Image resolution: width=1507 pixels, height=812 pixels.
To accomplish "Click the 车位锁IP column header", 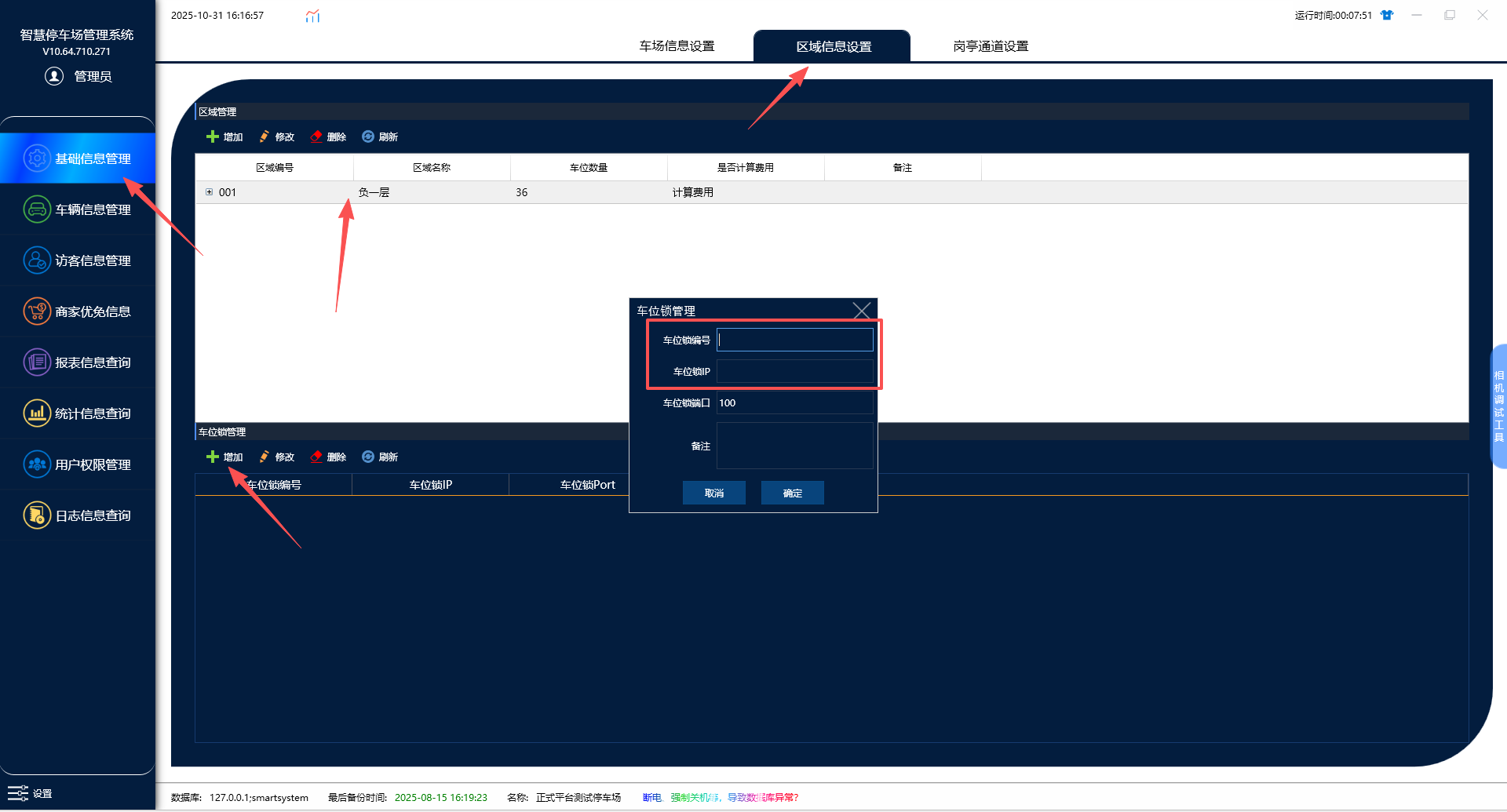I will coord(431,485).
